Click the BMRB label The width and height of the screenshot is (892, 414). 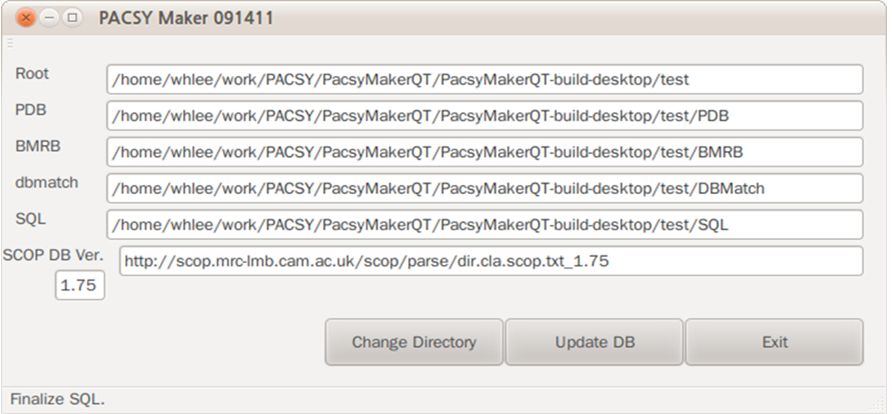[x=38, y=146]
